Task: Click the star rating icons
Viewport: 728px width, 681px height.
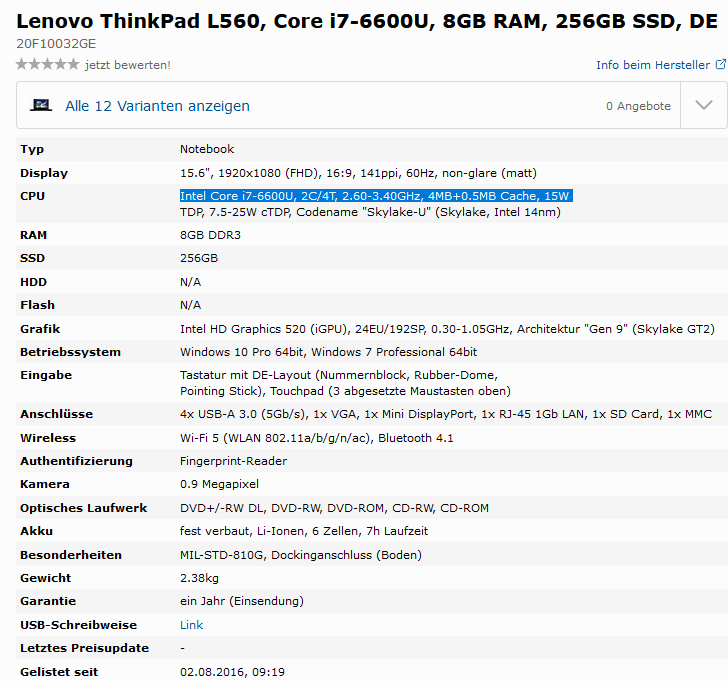Action: pyautogui.click(x=47, y=64)
